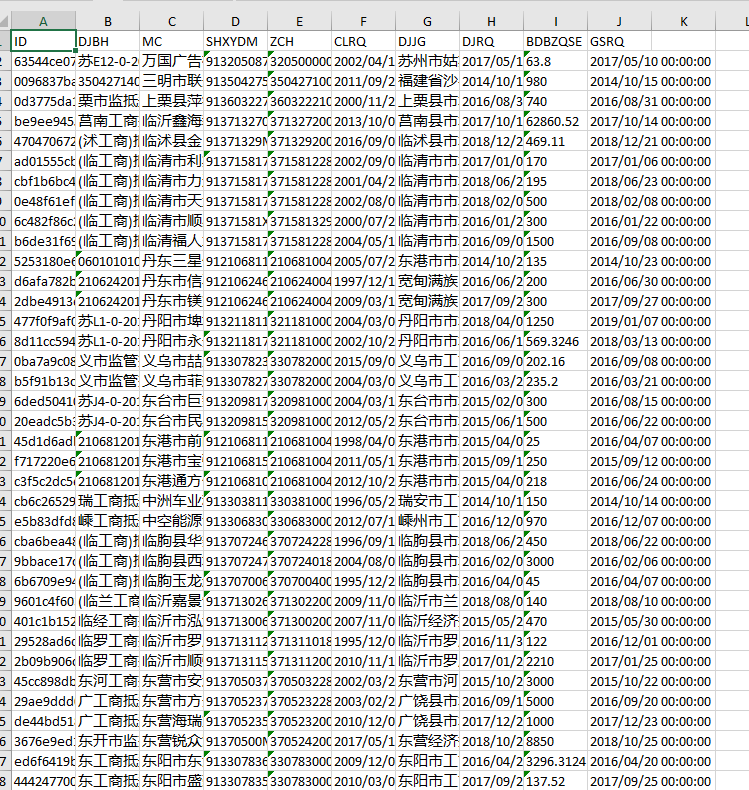Select ID cell starting be9ee945

tap(43, 121)
